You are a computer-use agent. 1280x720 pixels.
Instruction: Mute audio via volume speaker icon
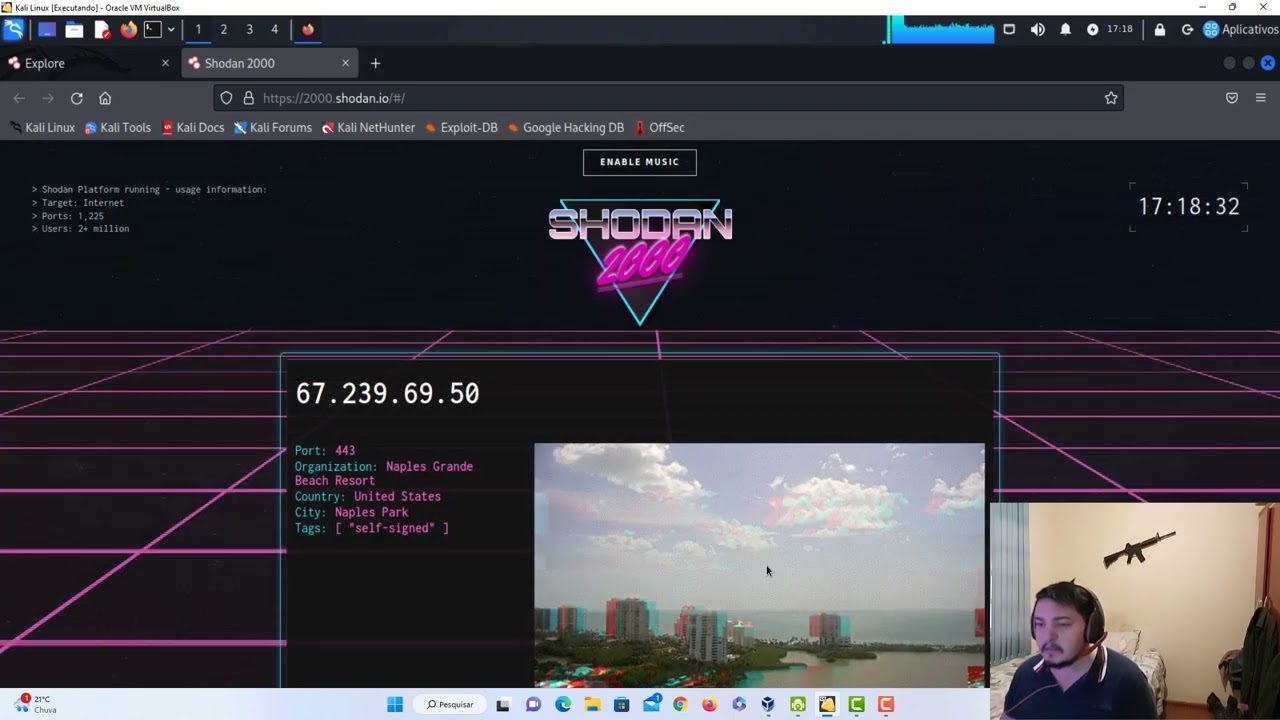click(1037, 30)
